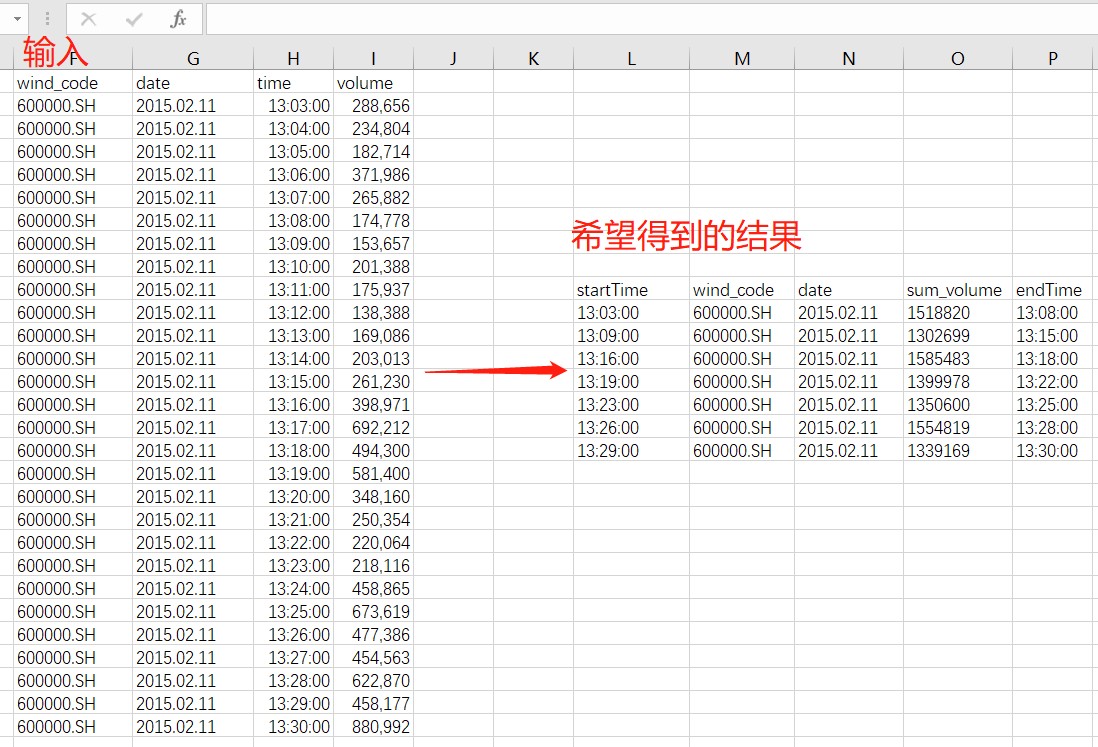This screenshot has height=747, width=1098.
Task: Select column H header
Action: pos(293,59)
